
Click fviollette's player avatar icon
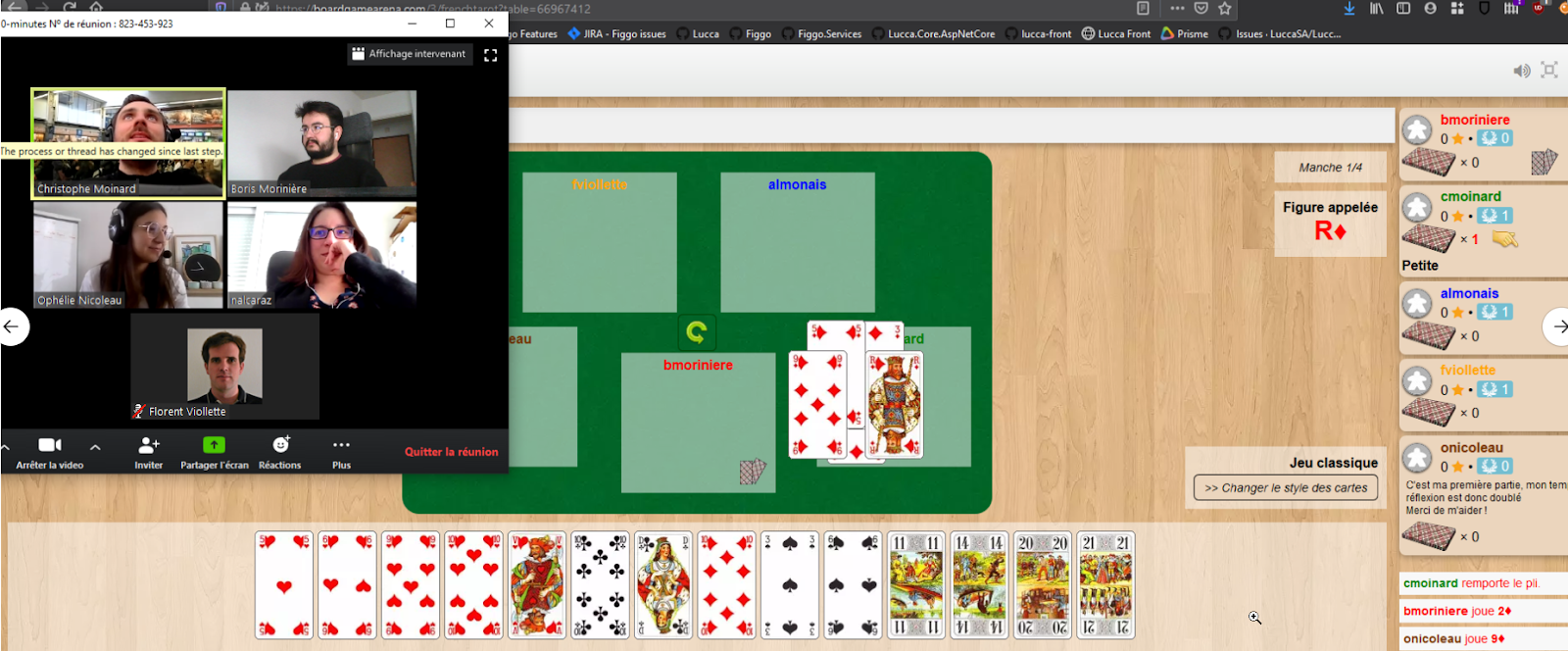pos(1417,380)
